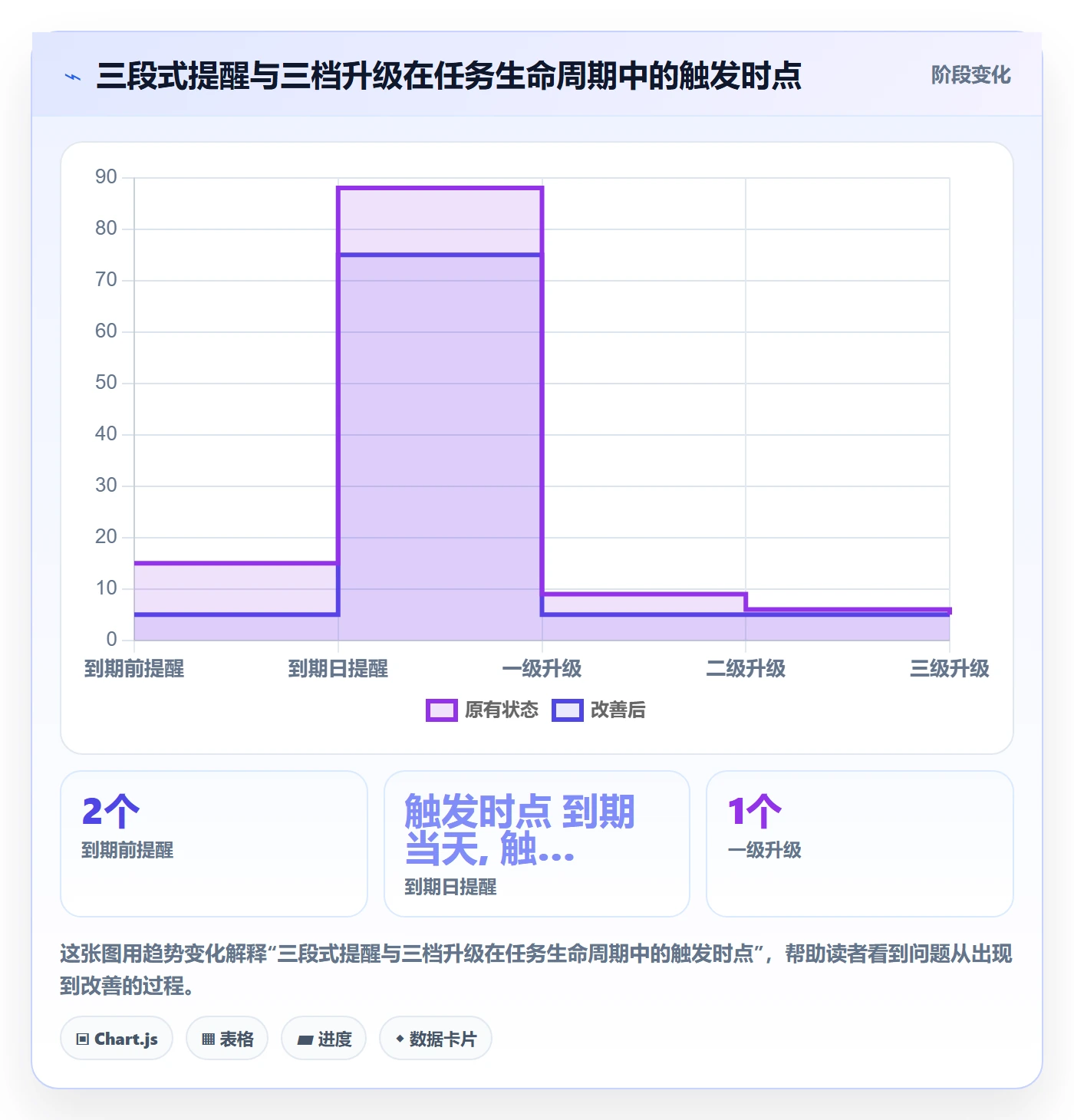Viewport: 1074px width, 1120px height.
Task: Click the chart title heading text
Action: tap(449, 76)
